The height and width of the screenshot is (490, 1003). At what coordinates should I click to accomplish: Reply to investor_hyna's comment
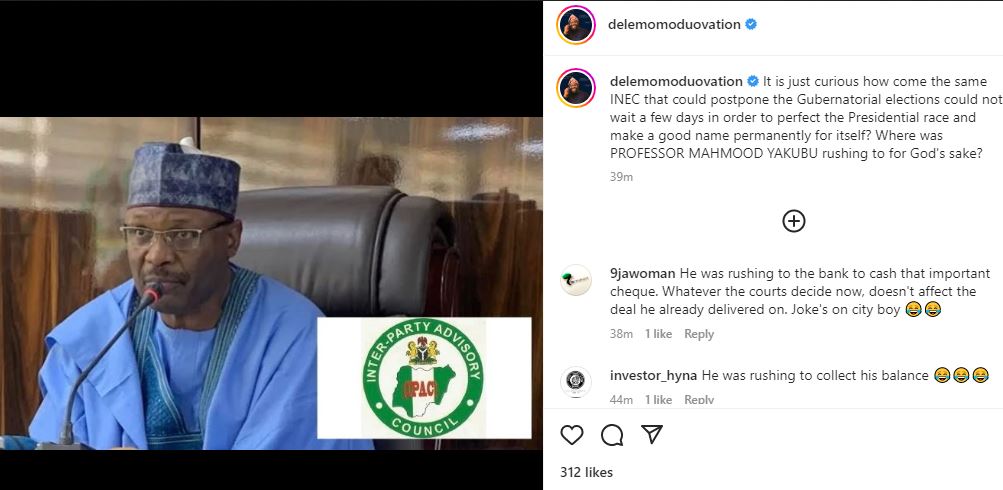pos(699,400)
